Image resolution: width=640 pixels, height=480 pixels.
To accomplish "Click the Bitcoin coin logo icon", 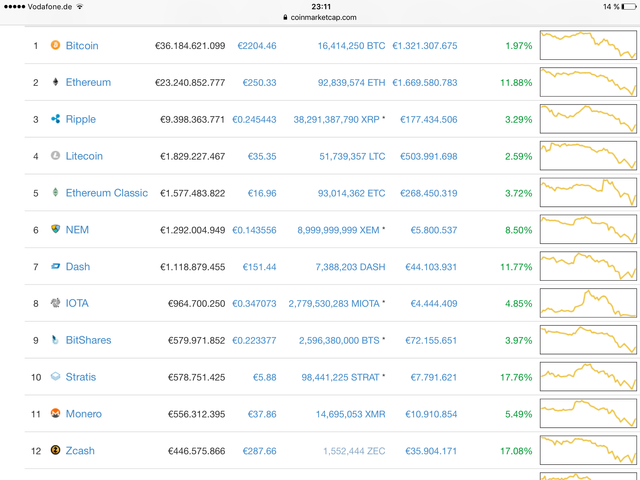I will point(55,45).
